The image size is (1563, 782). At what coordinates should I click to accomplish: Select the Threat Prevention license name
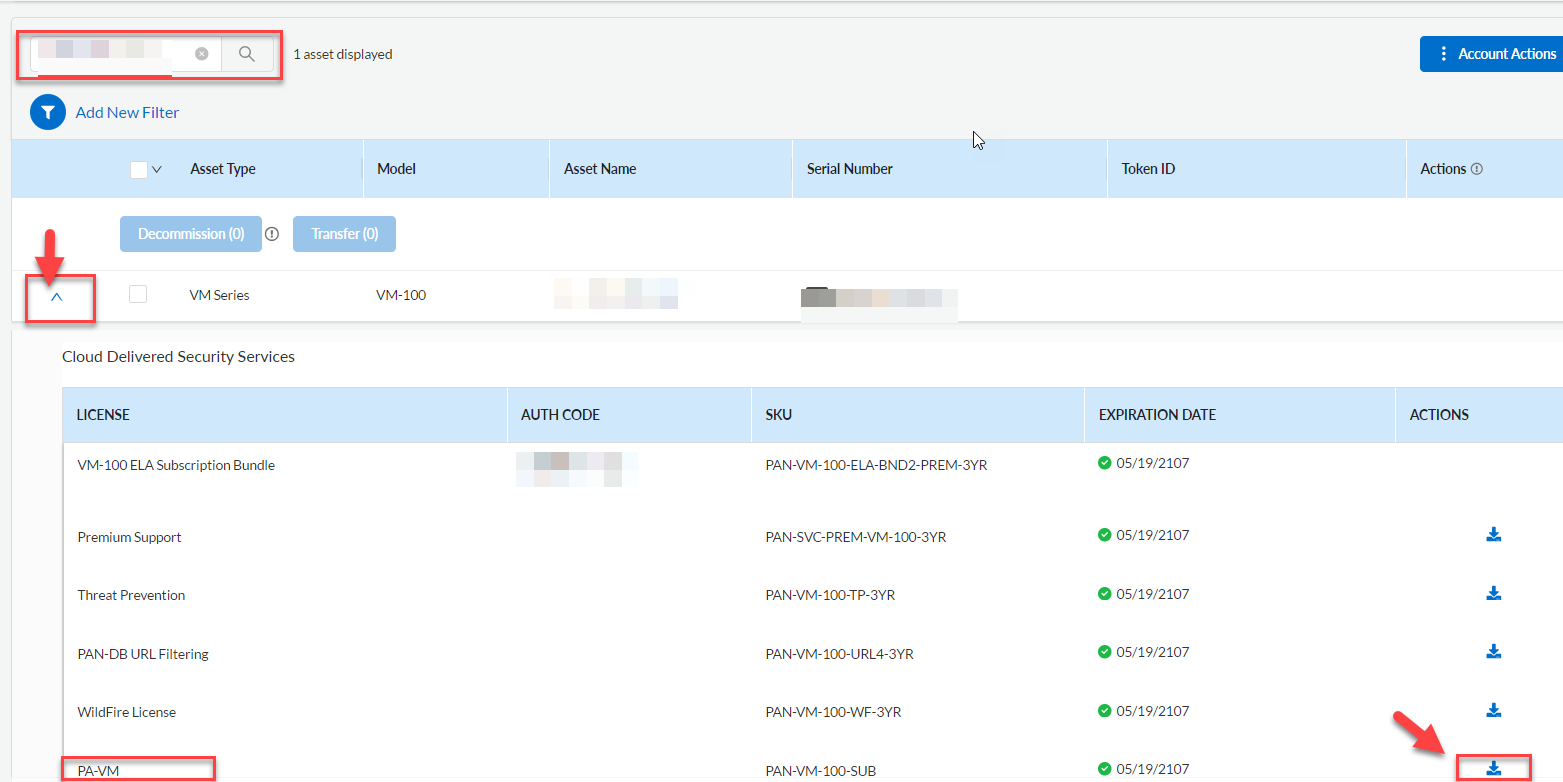[x=131, y=595]
